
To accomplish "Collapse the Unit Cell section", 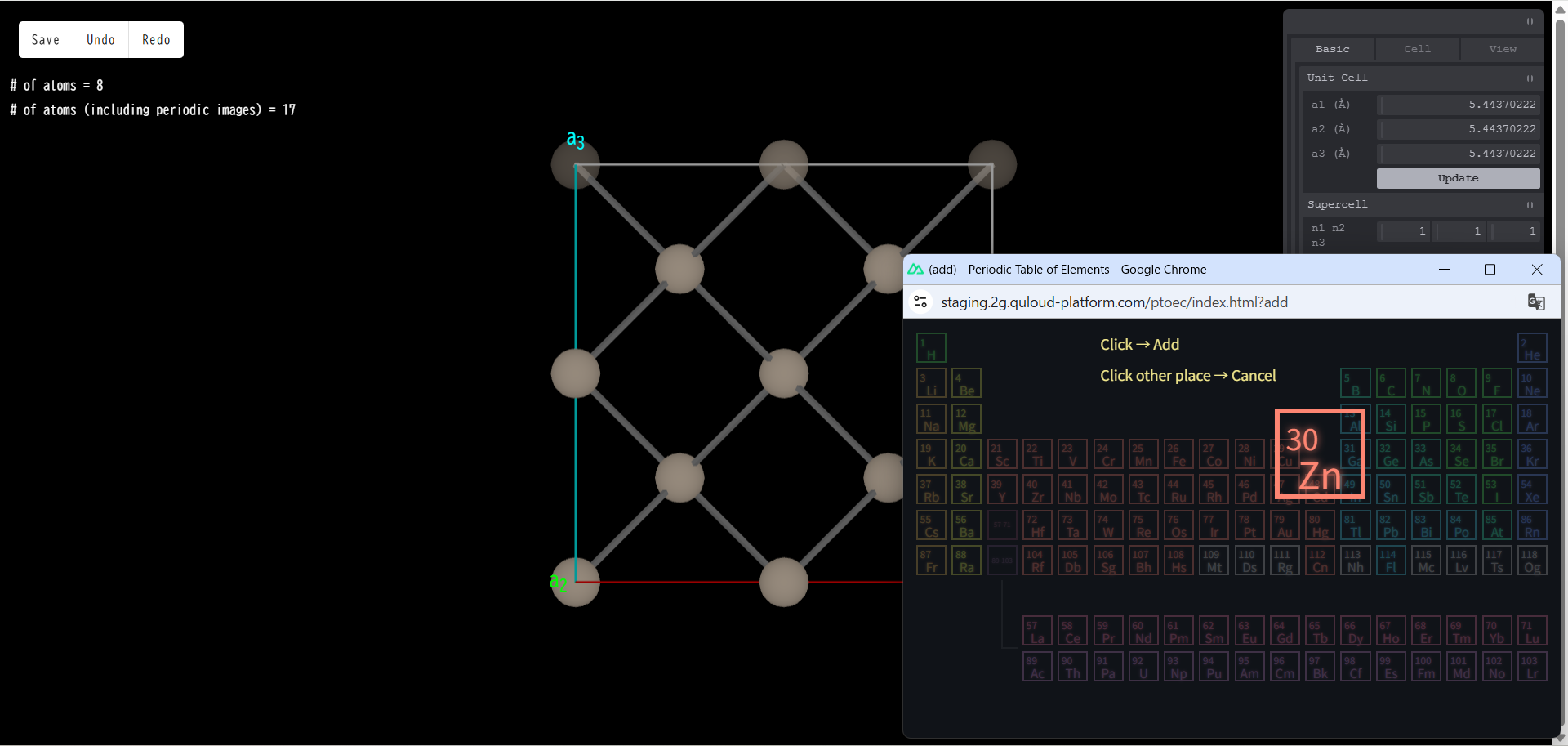I will pyautogui.click(x=1530, y=78).
